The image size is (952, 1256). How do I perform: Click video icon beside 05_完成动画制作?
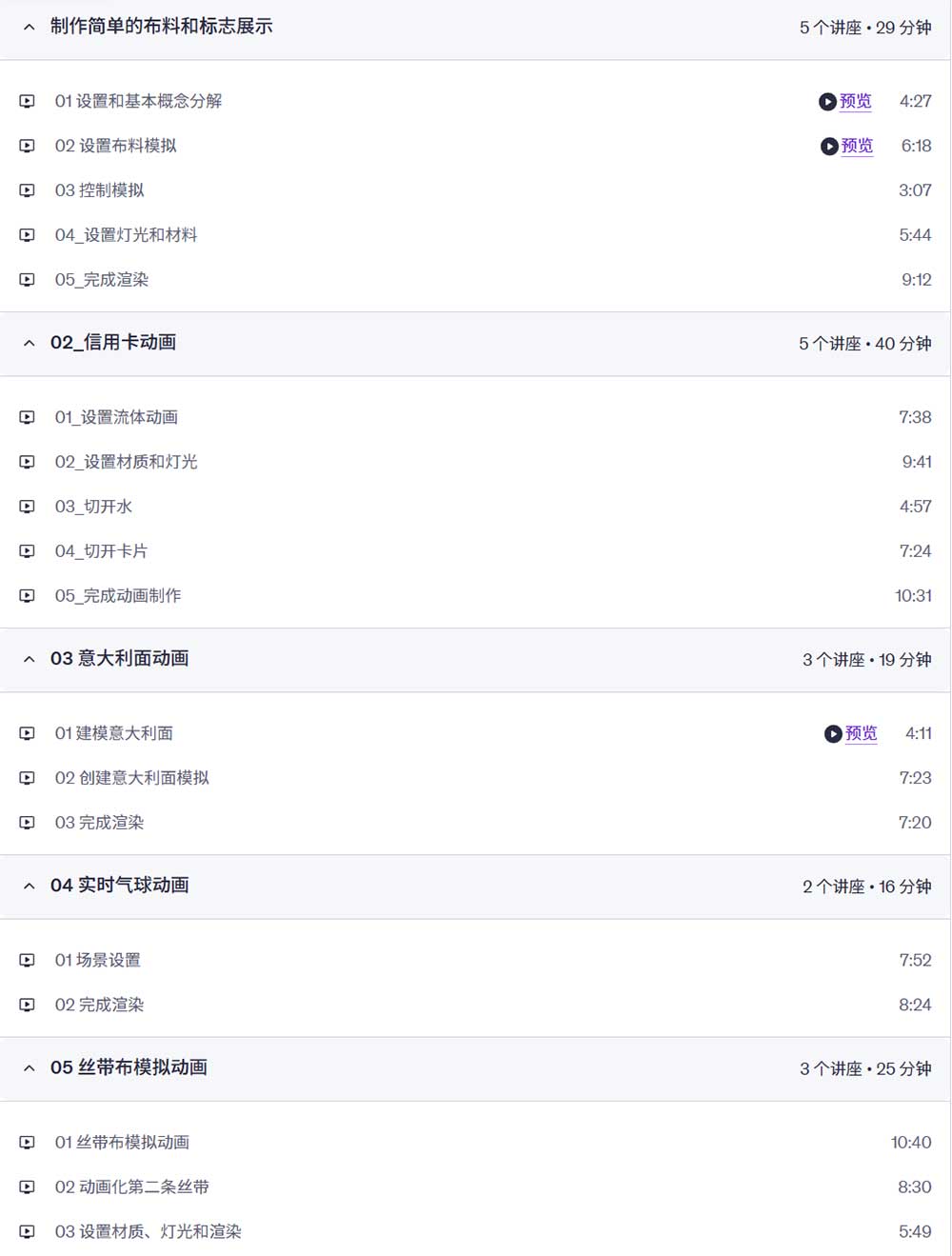28,596
